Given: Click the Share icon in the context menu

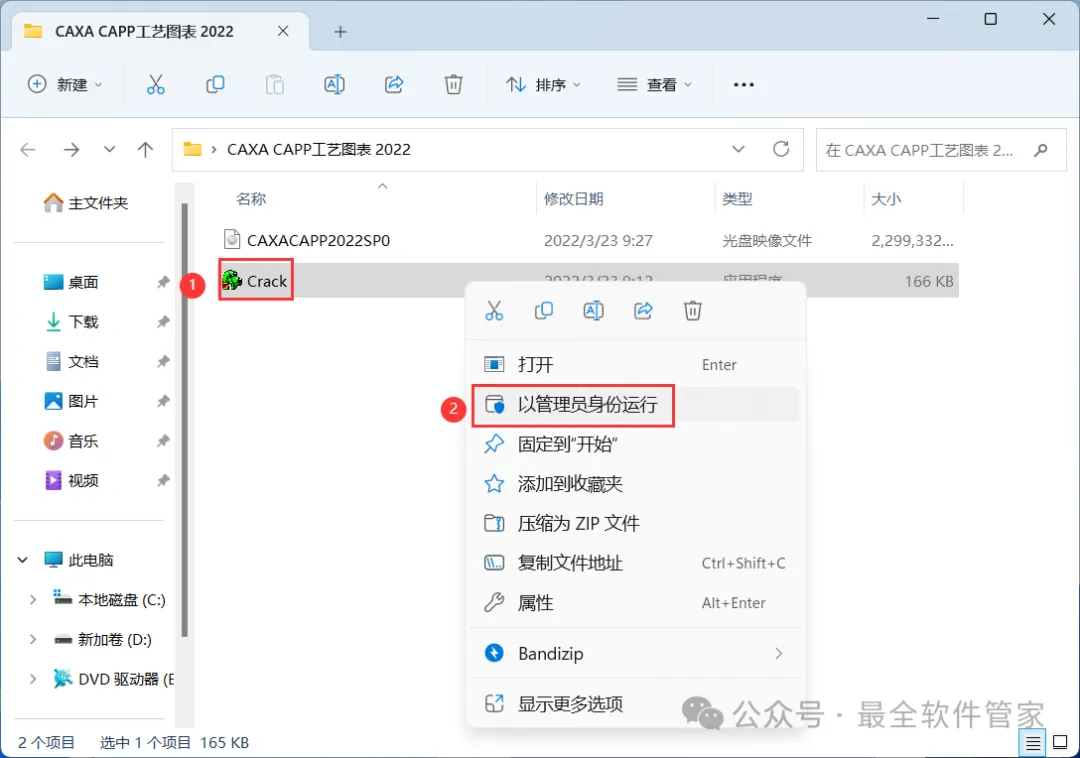Looking at the screenshot, I should [x=643, y=310].
